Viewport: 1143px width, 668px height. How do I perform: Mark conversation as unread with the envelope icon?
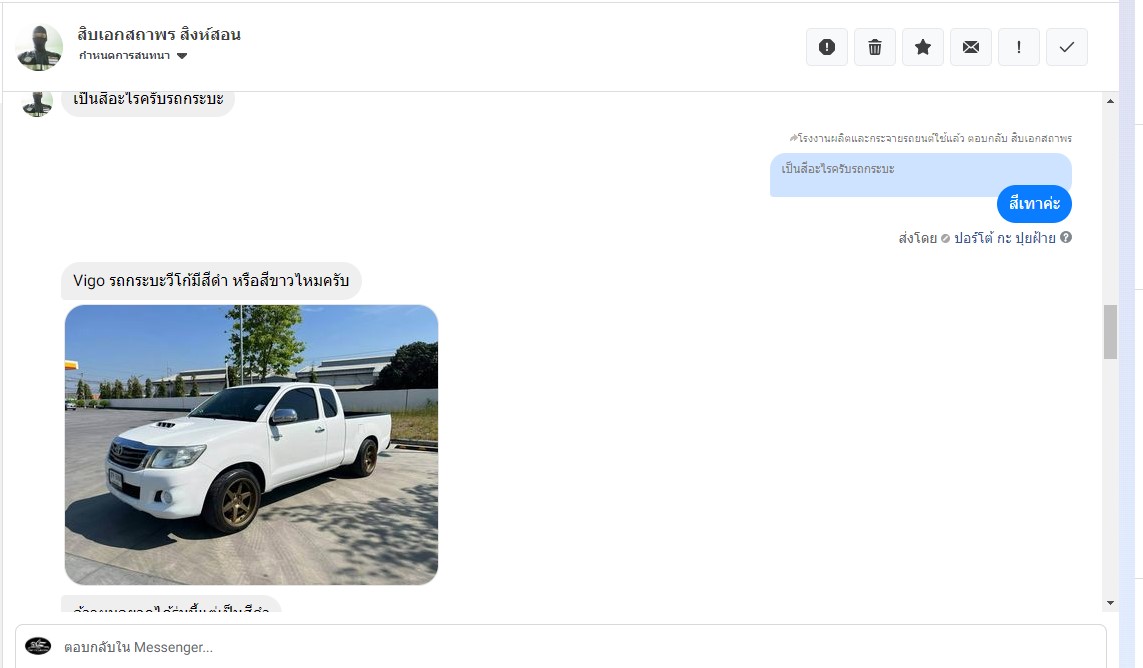(x=971, y=47)
